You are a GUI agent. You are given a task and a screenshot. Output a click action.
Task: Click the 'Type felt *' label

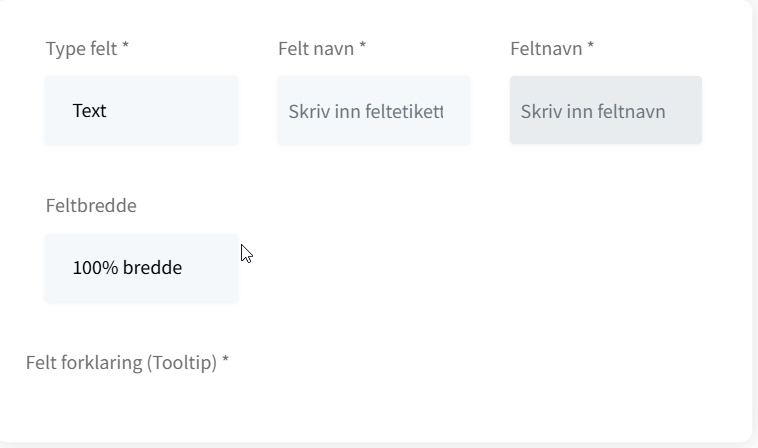(87, 49)
